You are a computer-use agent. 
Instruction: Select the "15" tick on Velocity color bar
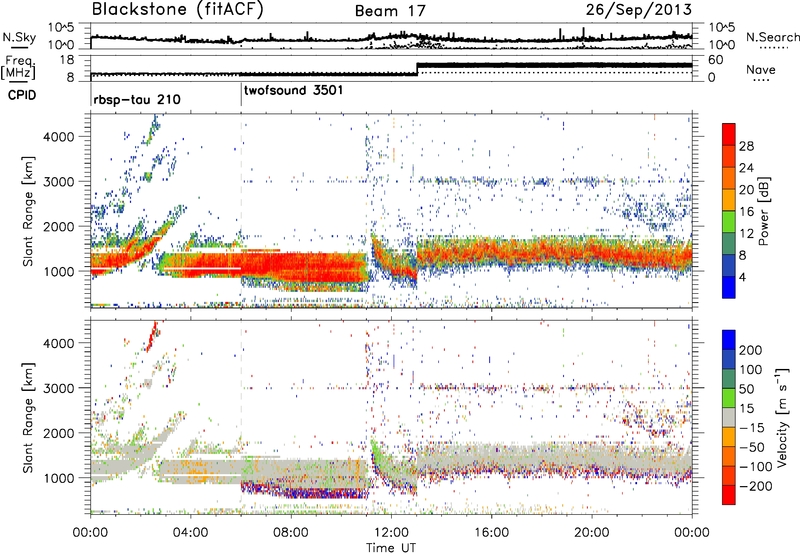click(746, 408)
